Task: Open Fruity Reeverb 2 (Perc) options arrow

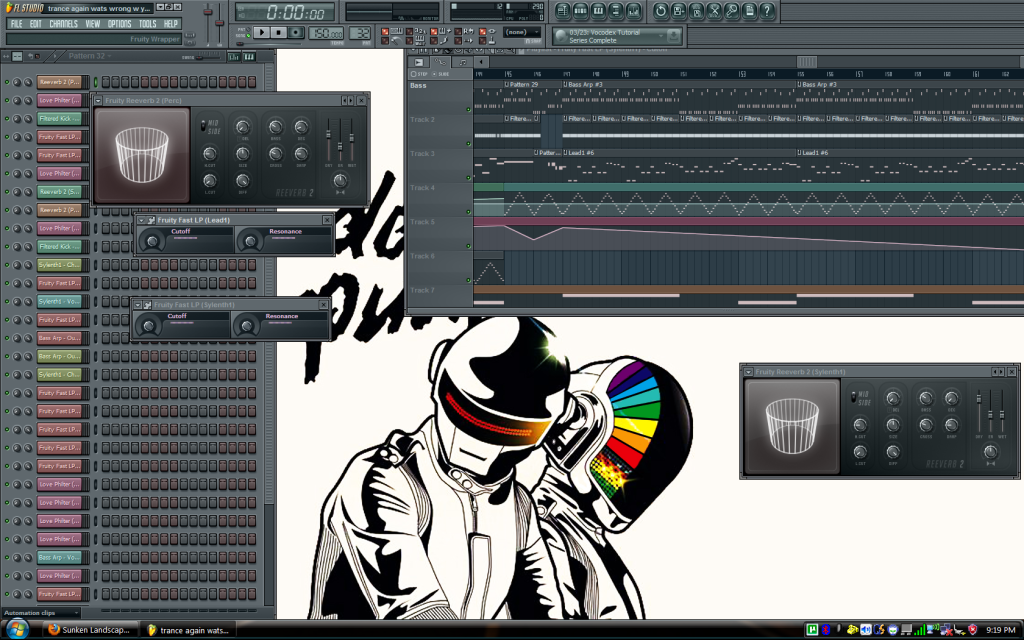Action: (98, 101)
